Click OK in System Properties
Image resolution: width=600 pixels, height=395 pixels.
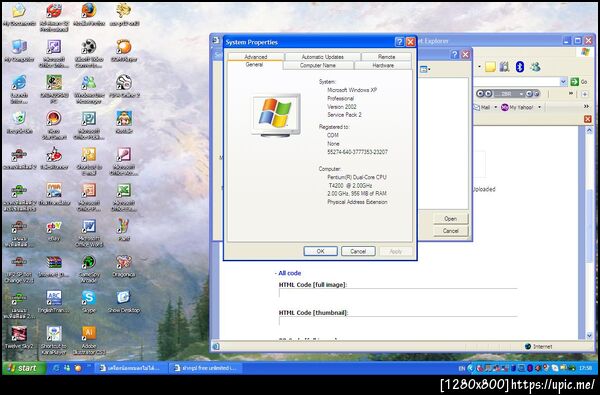pyautogui.click(x=321, y=251)
